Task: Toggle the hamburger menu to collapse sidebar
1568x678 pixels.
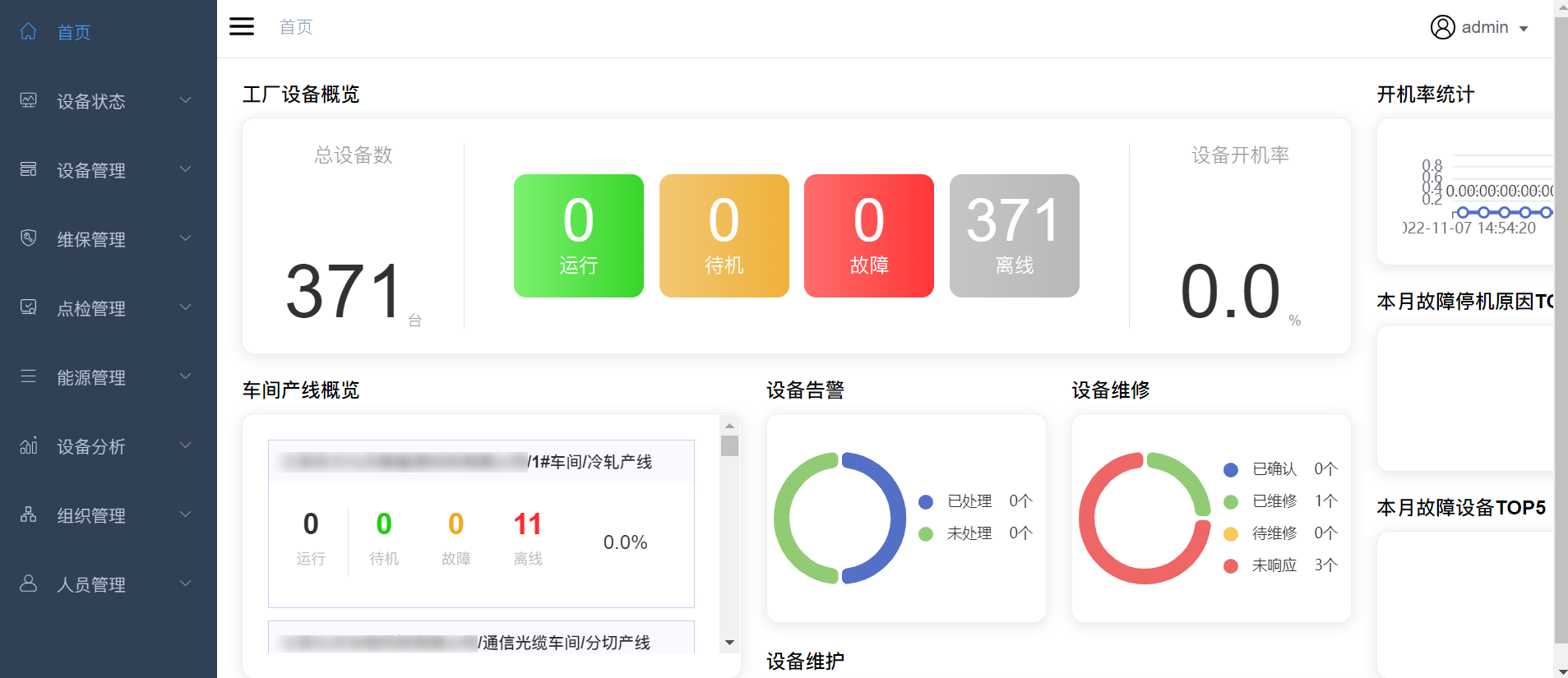Action: (x=242, y=26)
